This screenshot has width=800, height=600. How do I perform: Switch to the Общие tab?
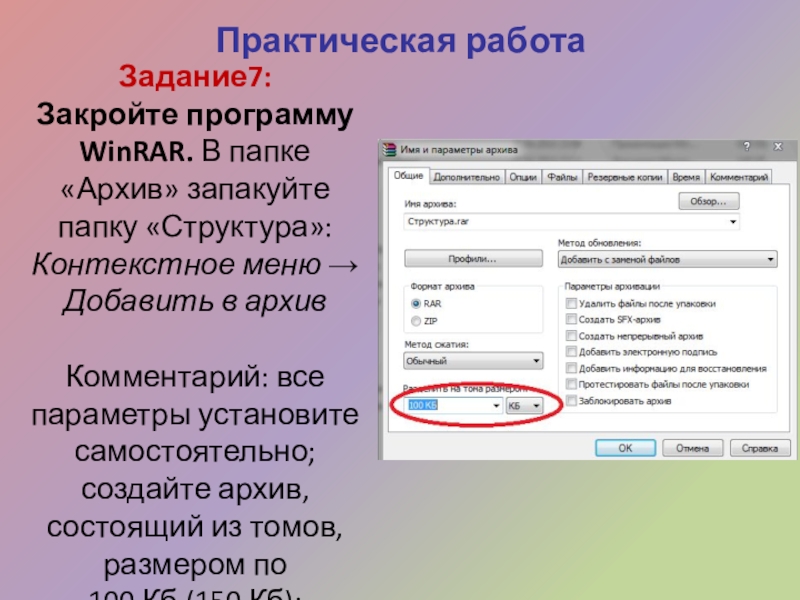point(408,176)
